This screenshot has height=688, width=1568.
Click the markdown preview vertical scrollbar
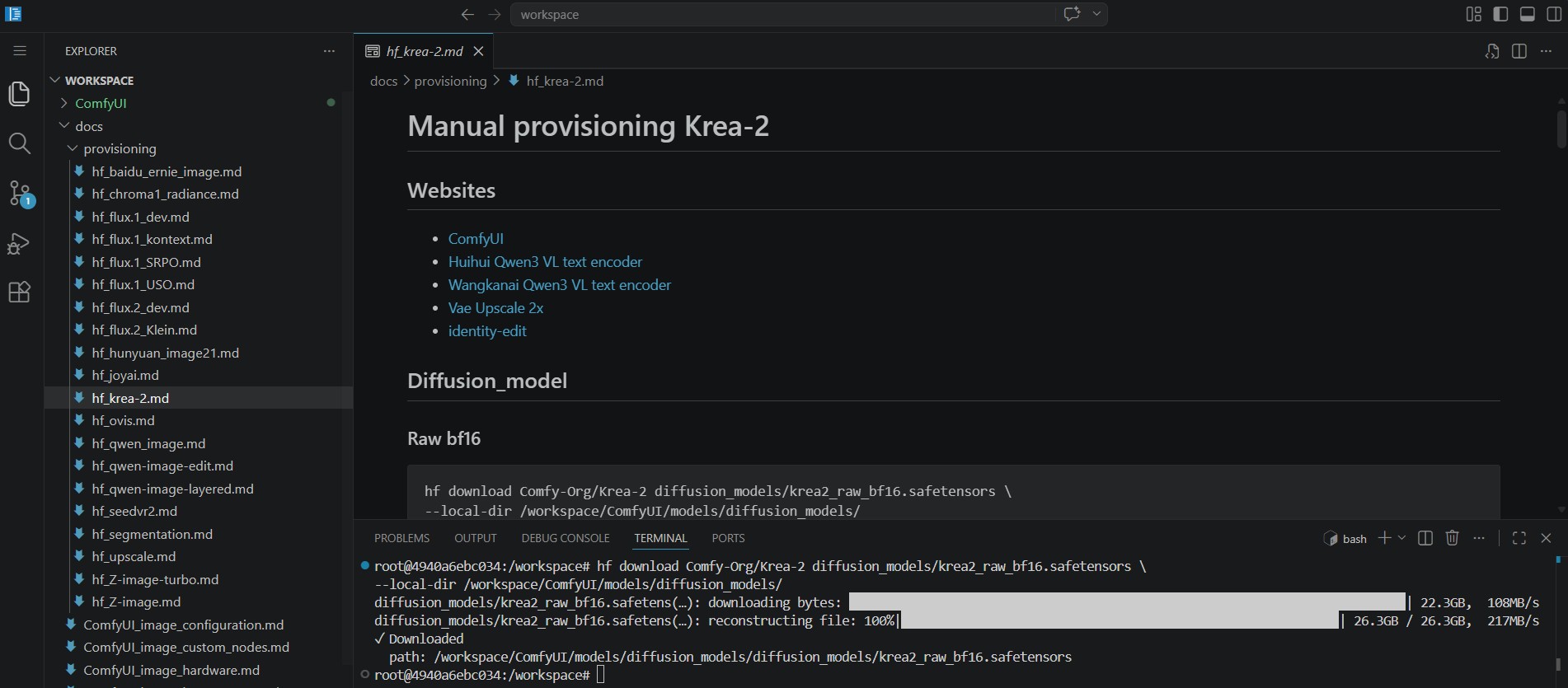coord(1561,129)
